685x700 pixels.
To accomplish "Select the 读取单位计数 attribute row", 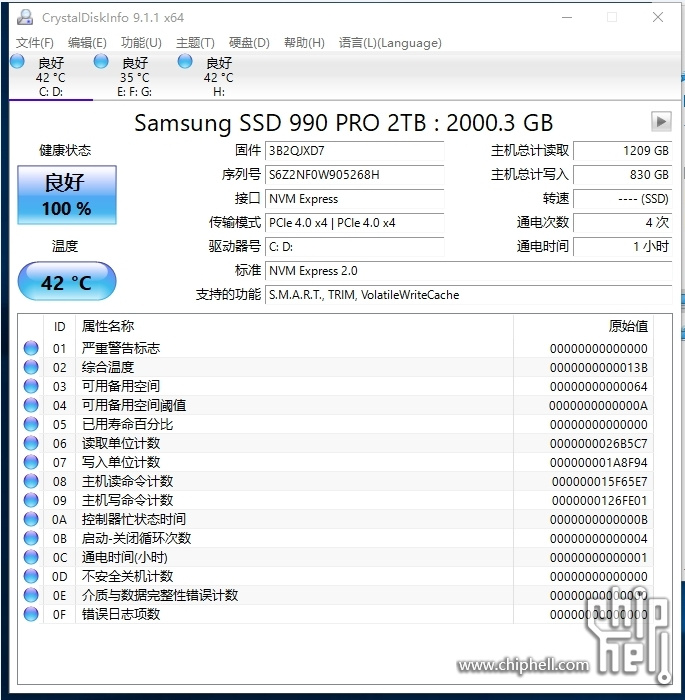I will point(336,443).
